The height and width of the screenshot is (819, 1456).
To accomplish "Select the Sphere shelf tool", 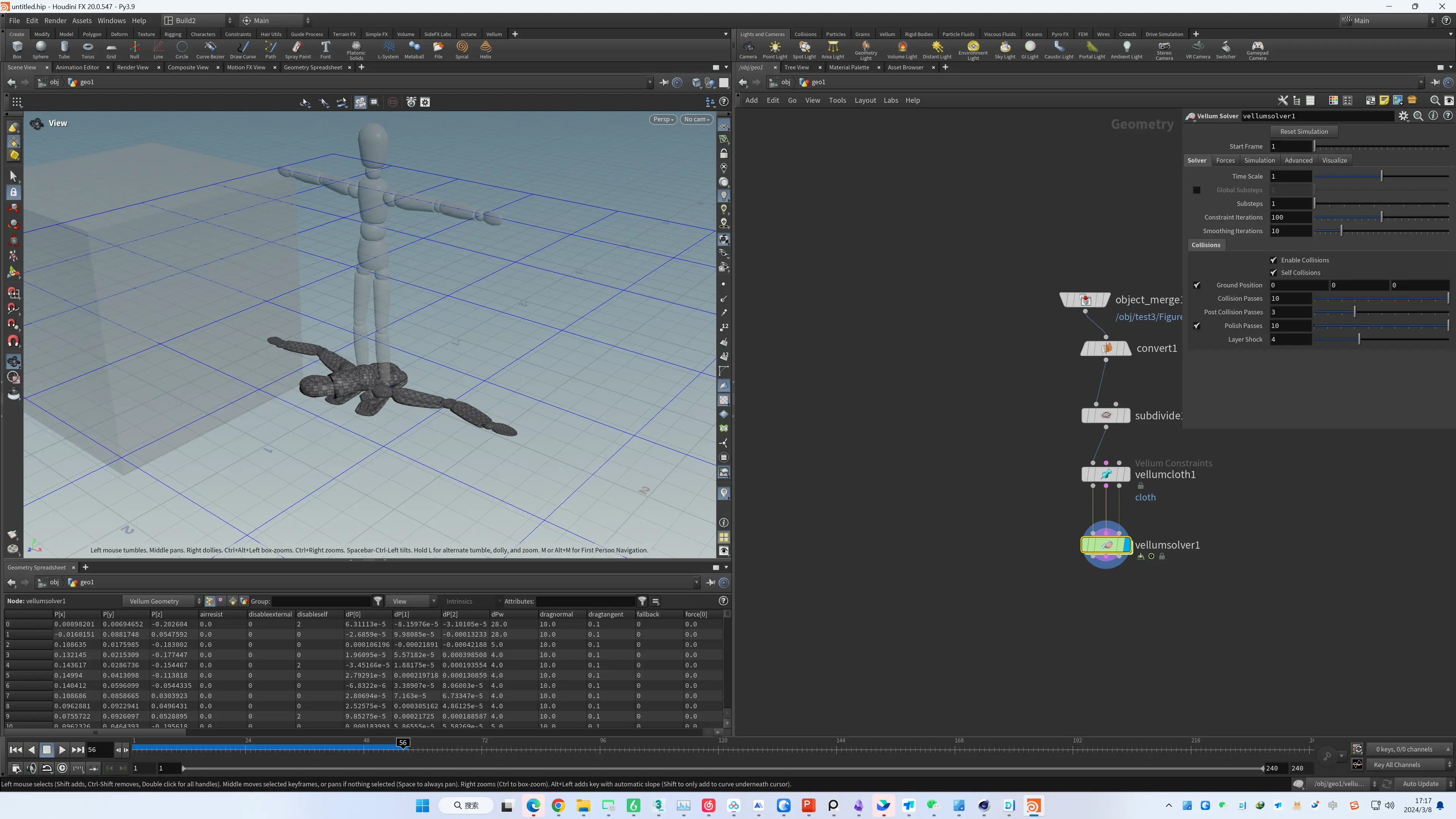I will [41, 50].
